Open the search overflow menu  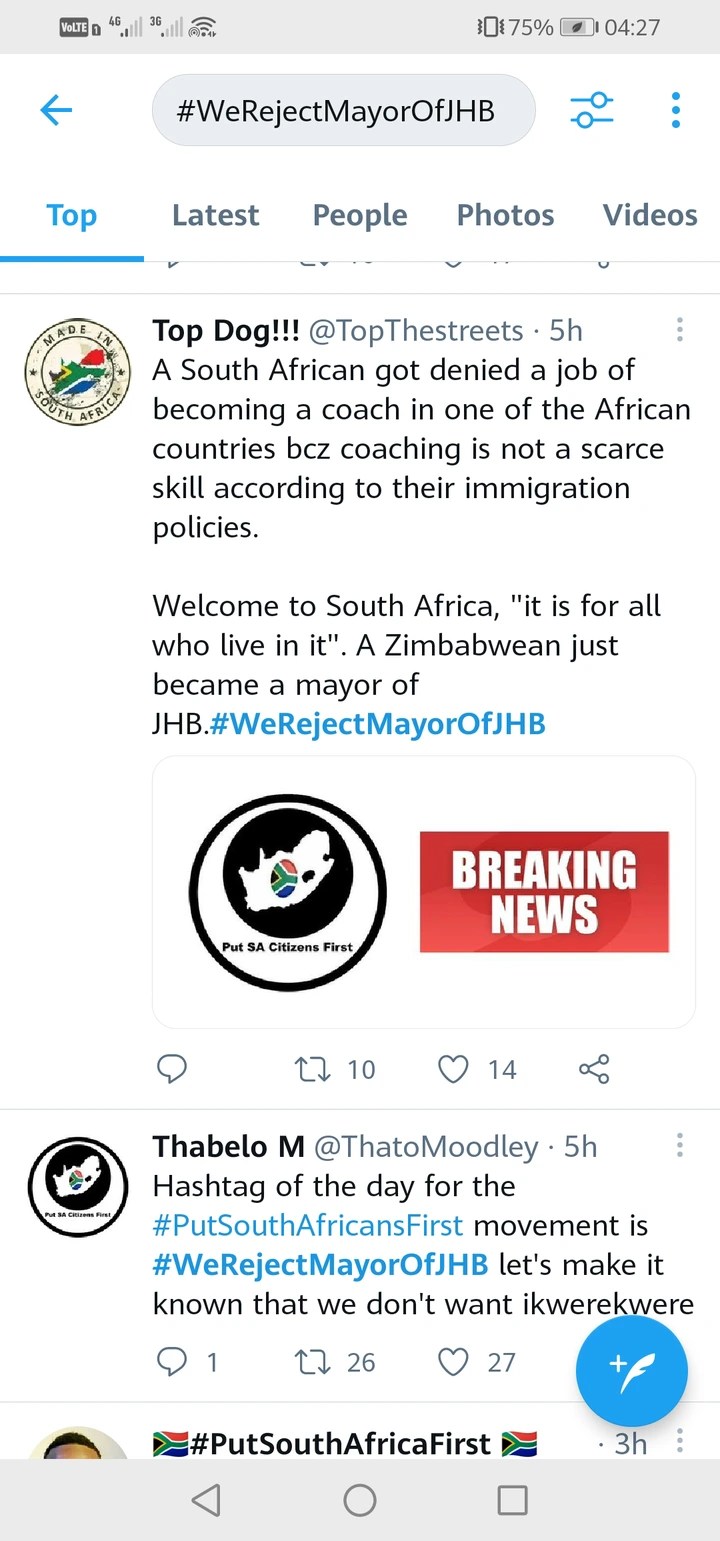click(x=676, y=110)
